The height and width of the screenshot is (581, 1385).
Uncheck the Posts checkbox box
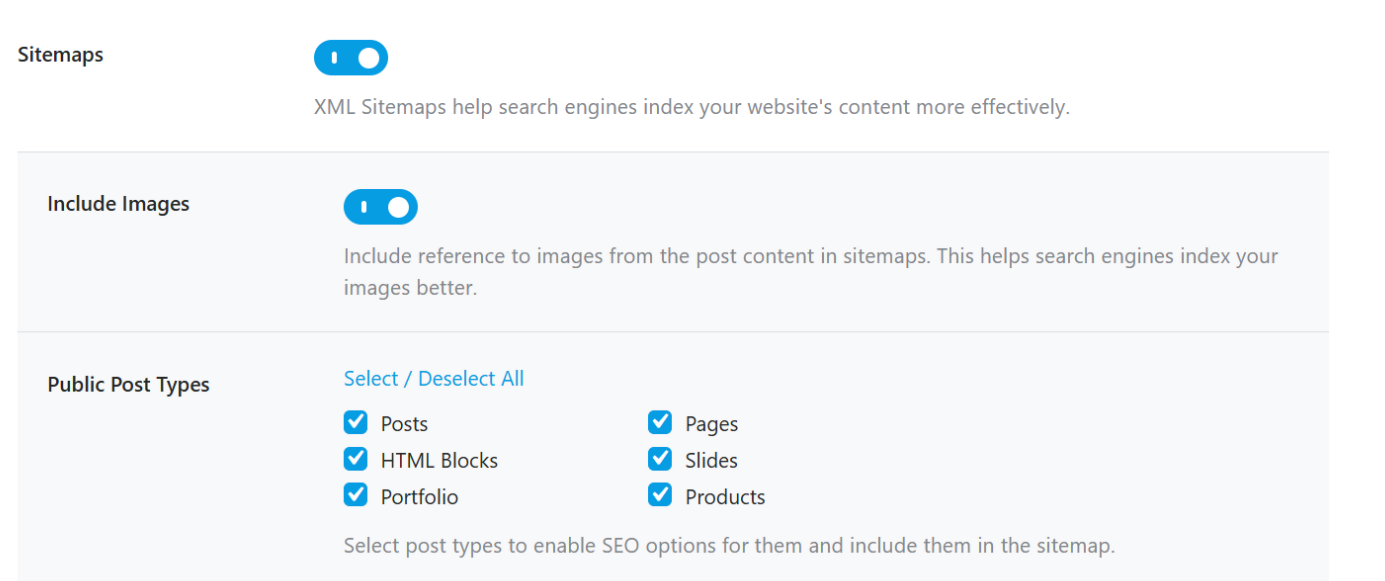click(x=356, y=423)
